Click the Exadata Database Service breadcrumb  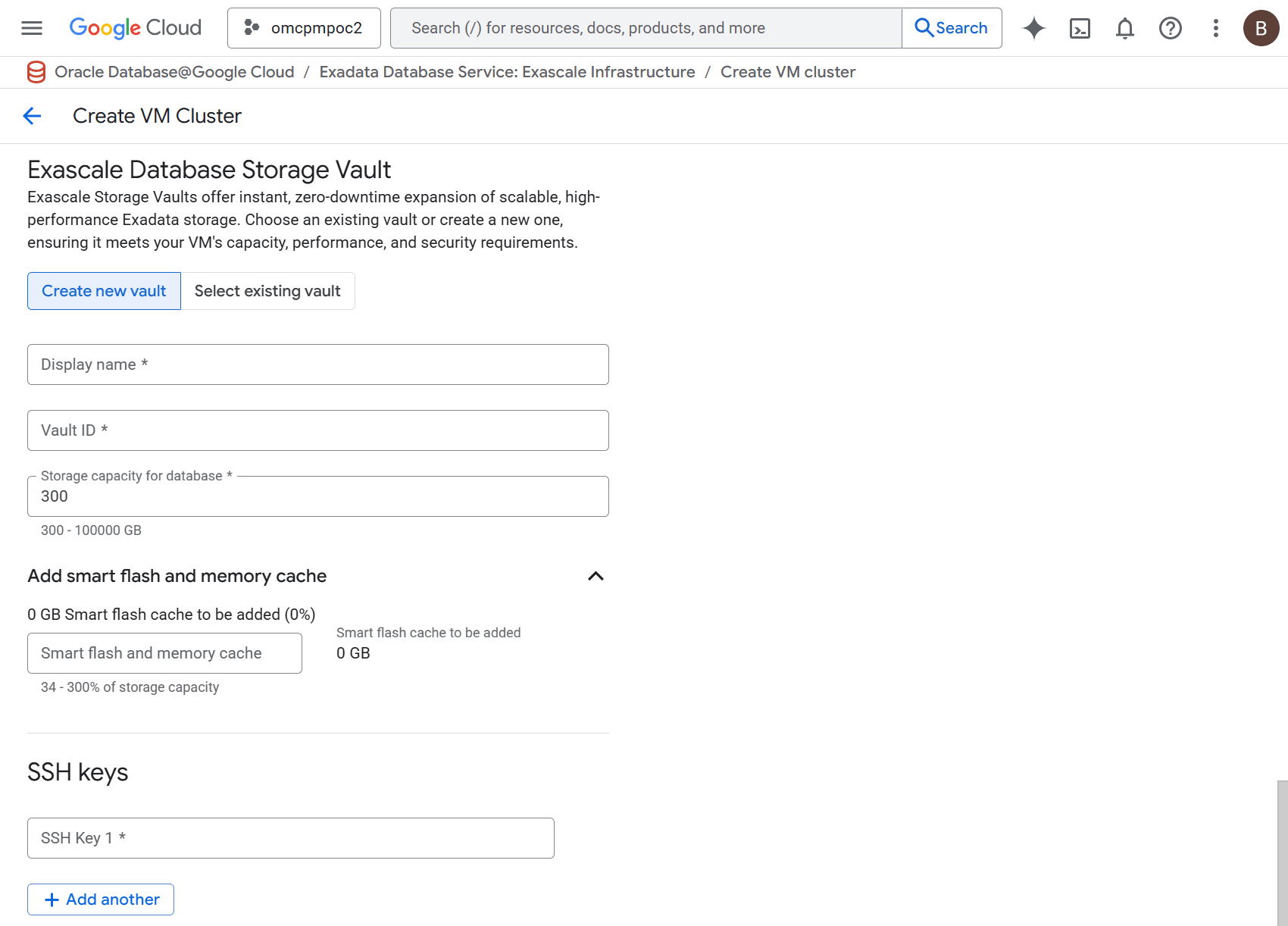pos(507,72)
